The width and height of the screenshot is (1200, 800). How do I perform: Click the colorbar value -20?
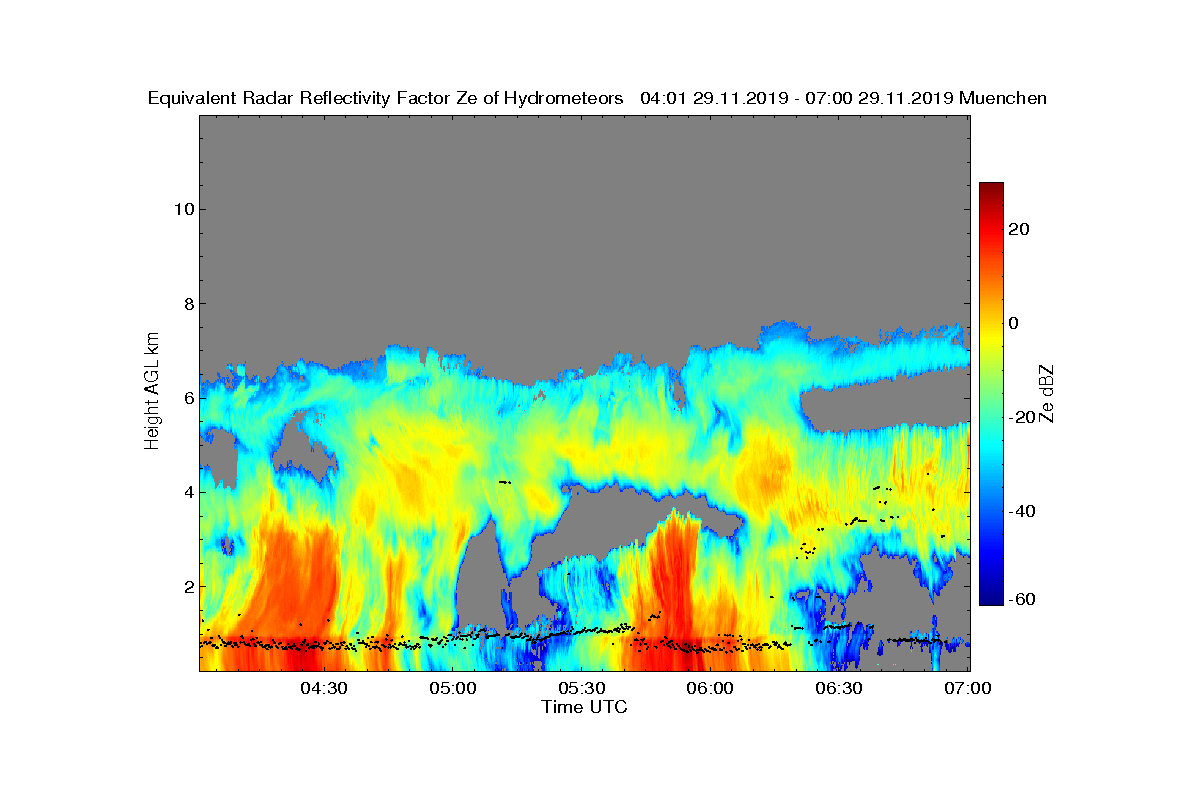(x=1022, y=417)
